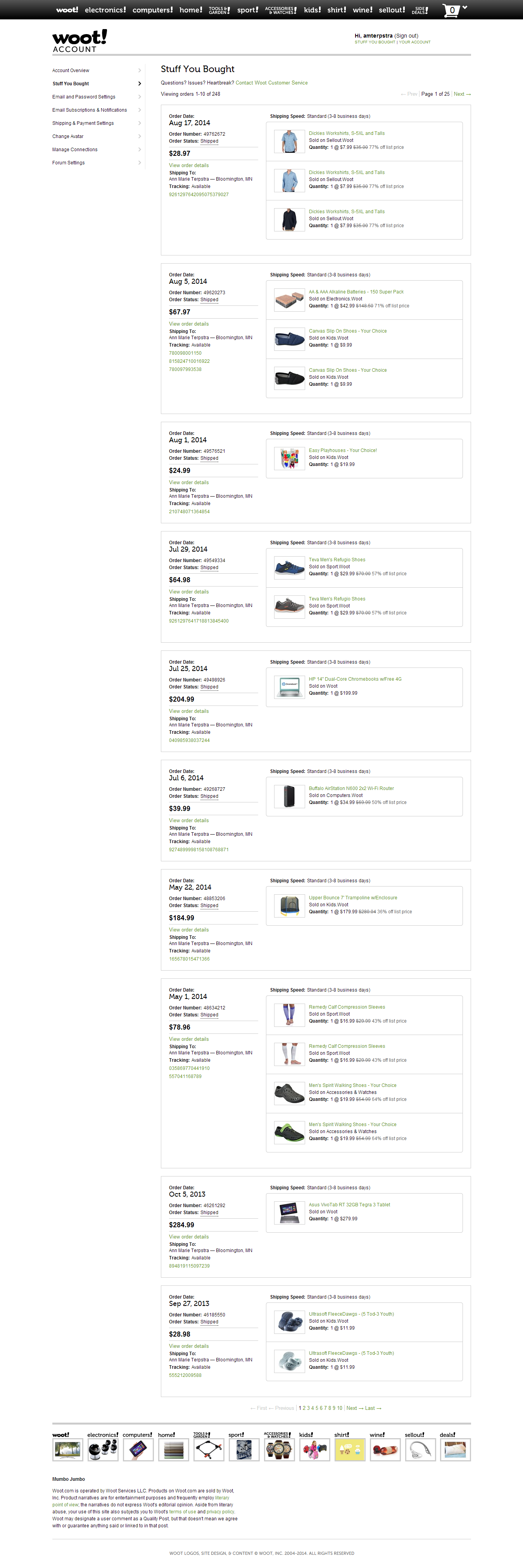Viewport: 523px width, 1568px height.
Task: Click the chevron beside Account Overview
Action: point(140,71)
